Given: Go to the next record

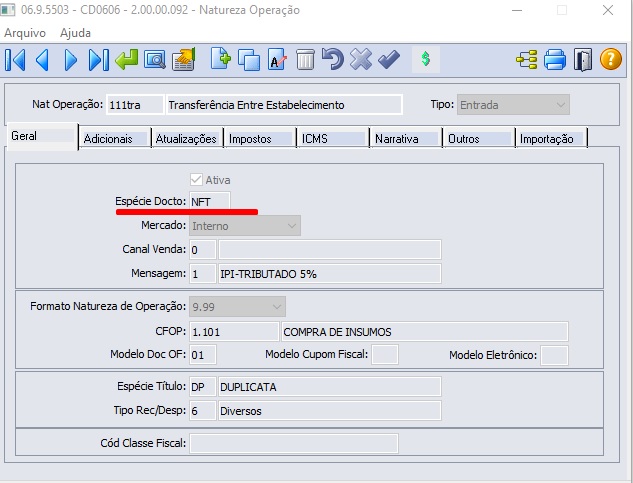Looking at the screenshot, I should [71, 60].
